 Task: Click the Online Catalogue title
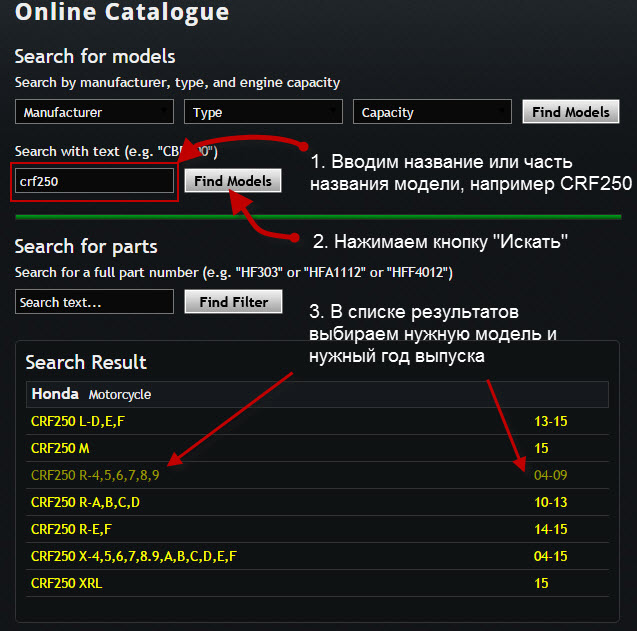[122, 11]
